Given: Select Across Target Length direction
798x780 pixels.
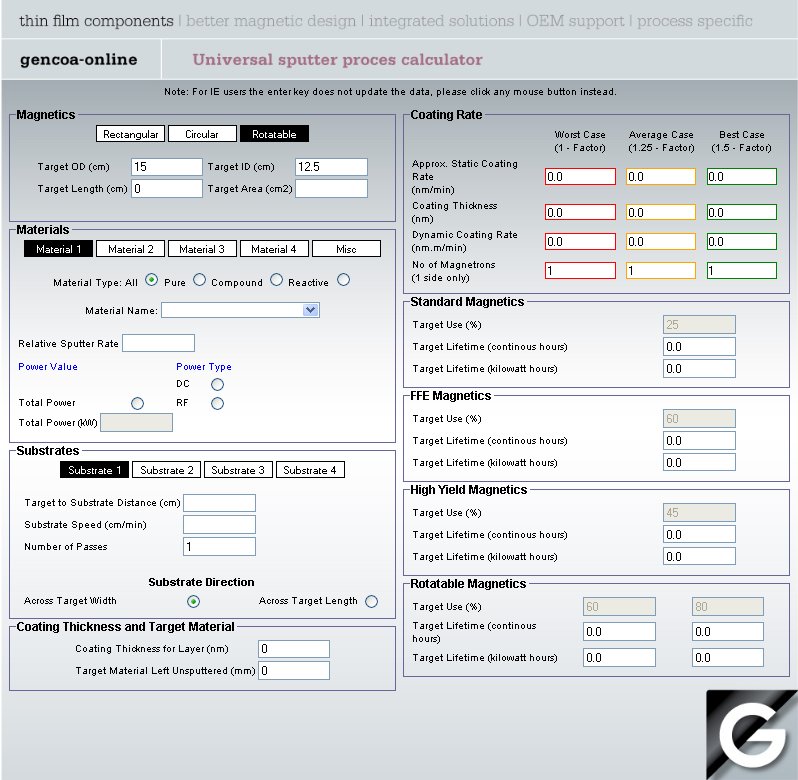Looking at the screenshot, I should point(372,601).
